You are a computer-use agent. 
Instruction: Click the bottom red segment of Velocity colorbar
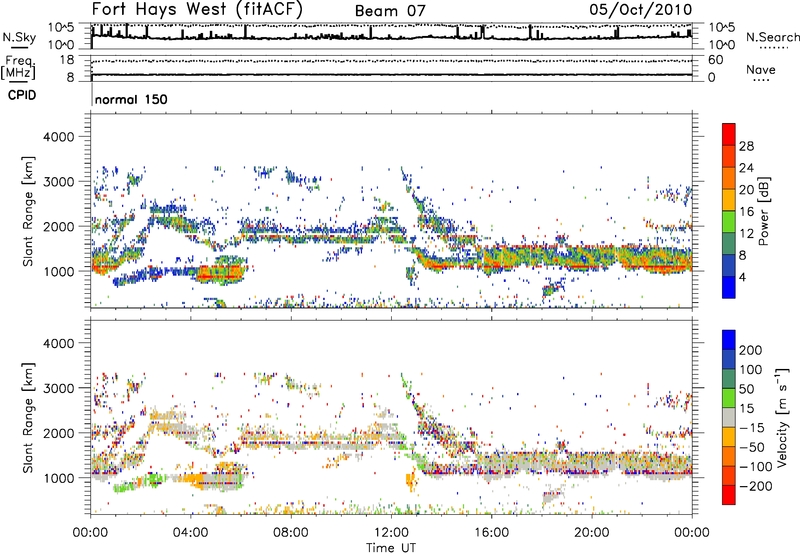pos(729,495)
